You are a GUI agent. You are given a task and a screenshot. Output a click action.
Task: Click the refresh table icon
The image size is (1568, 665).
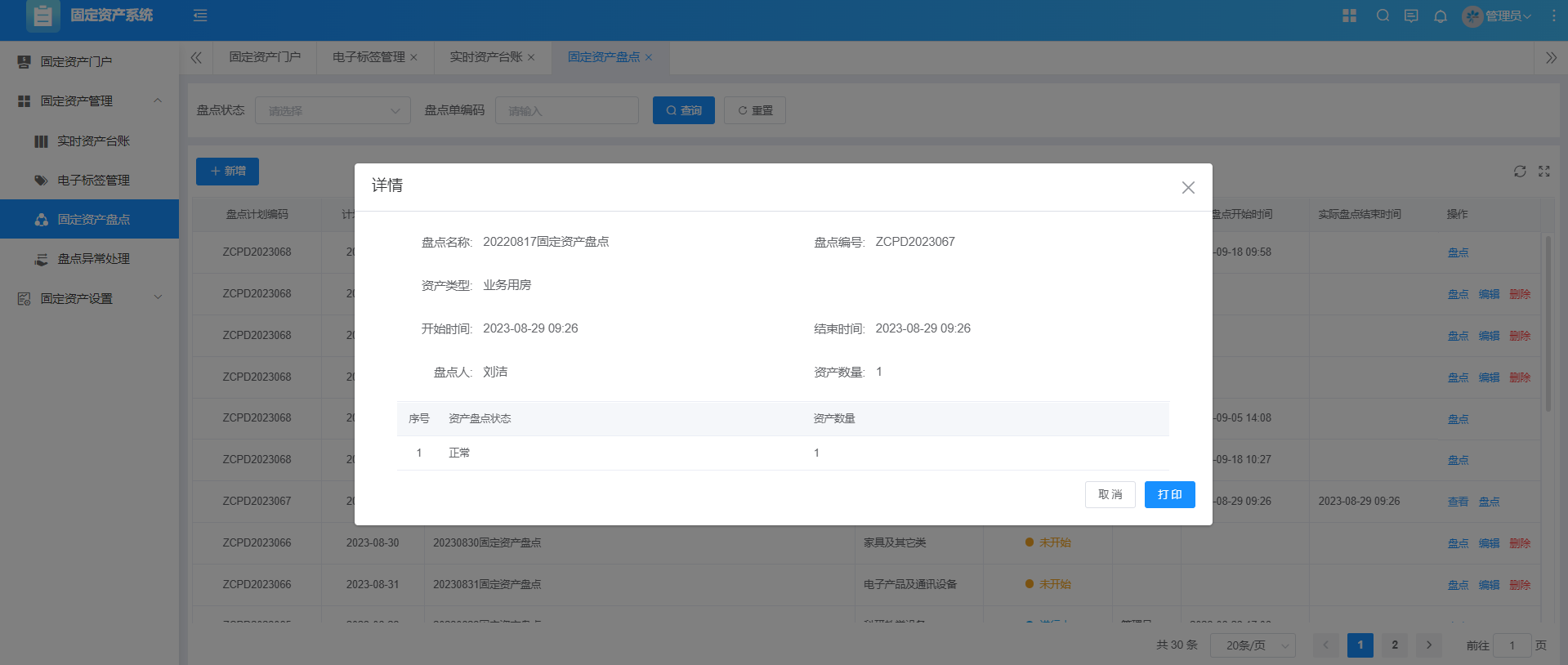pyautogui.click(x=1520, y=172)
